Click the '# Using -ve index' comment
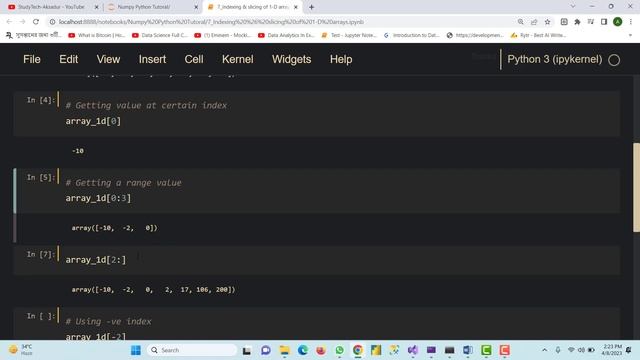Image resolution: width=640 pixels, height=360 pixels. tap(109, 322)
